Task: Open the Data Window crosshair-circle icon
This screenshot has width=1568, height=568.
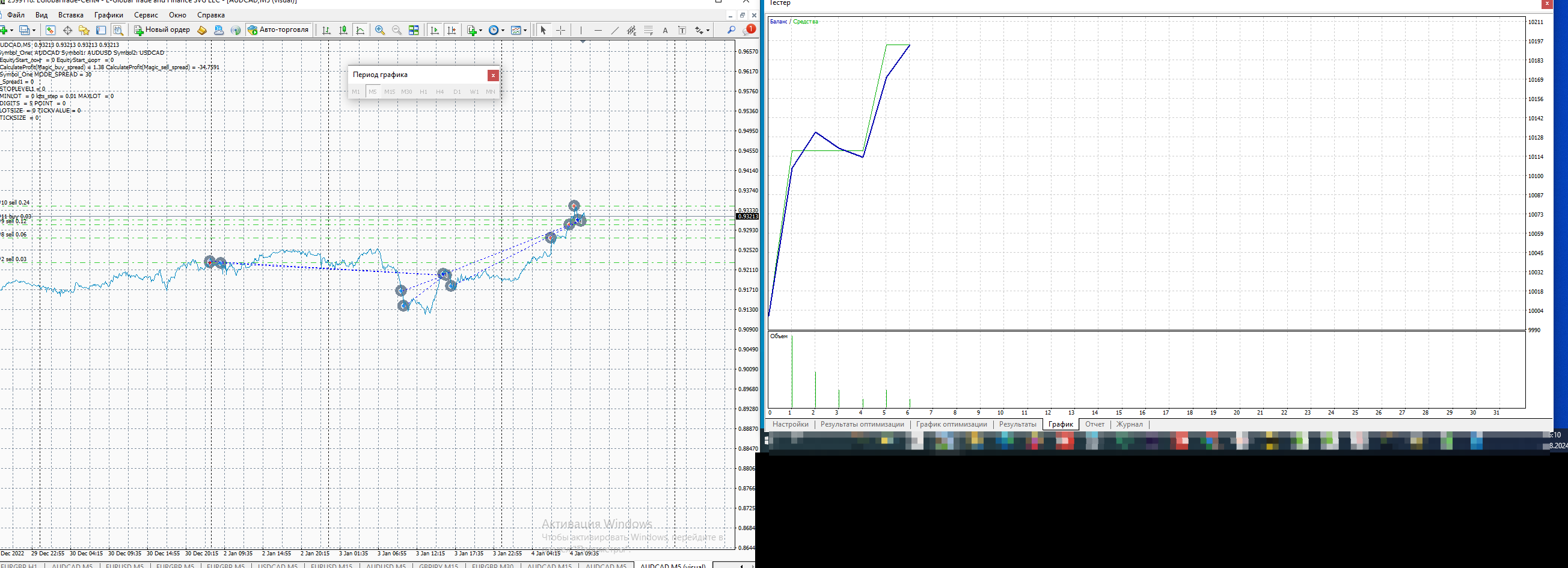Action: tap(67, 30)
